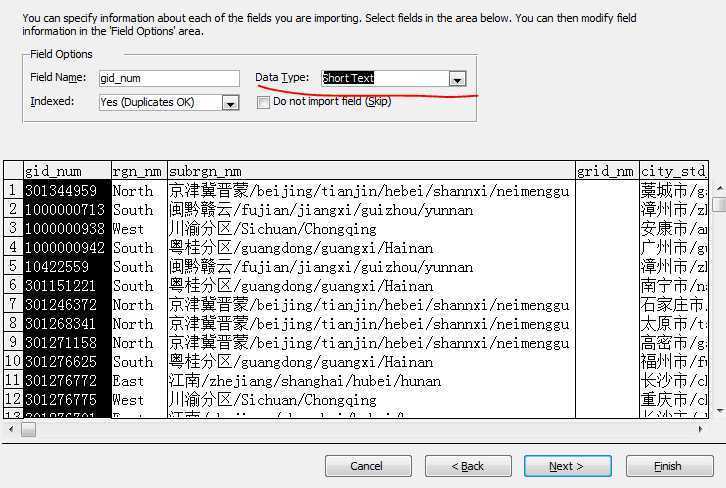The width and height of the screenshot is (726, 488).
Task: Click the subrgn_nm cell in row 11 (zhejiang/shanghai)
Action: tap(371, 380)
